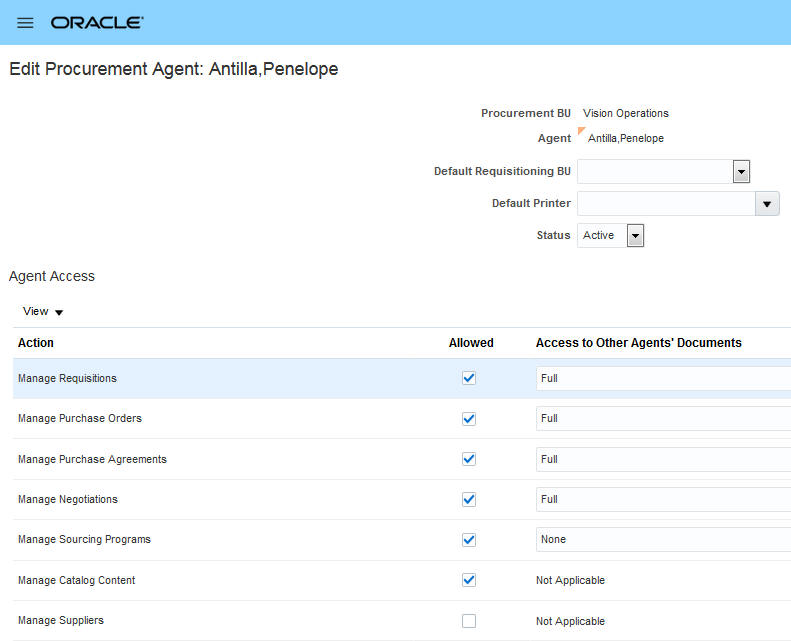Click the Procurement BU label
The image size is (791, 641).
[x=526, y=113]
